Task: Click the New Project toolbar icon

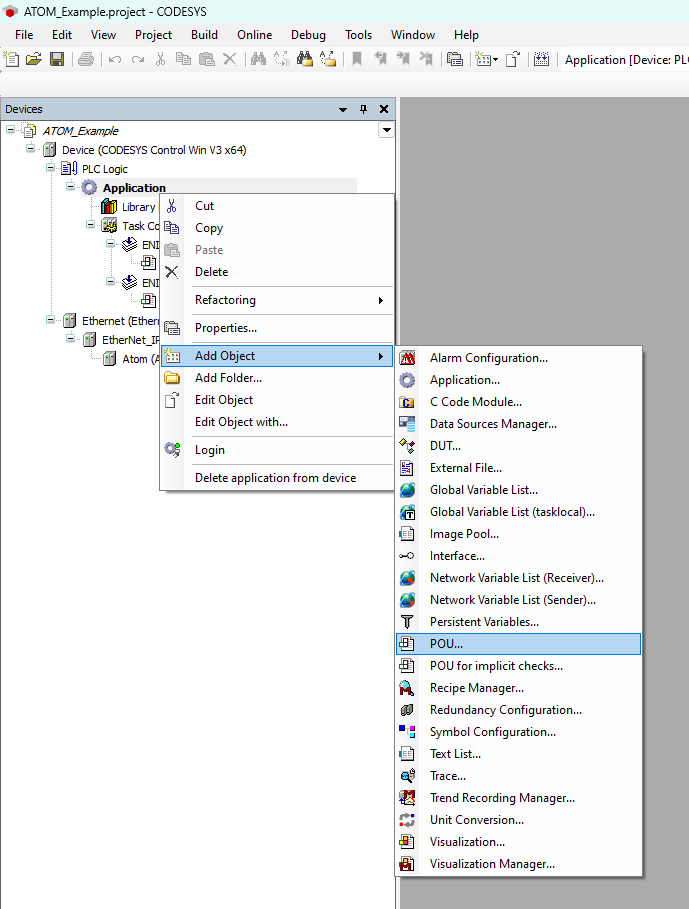Action: tap(11, 59)
